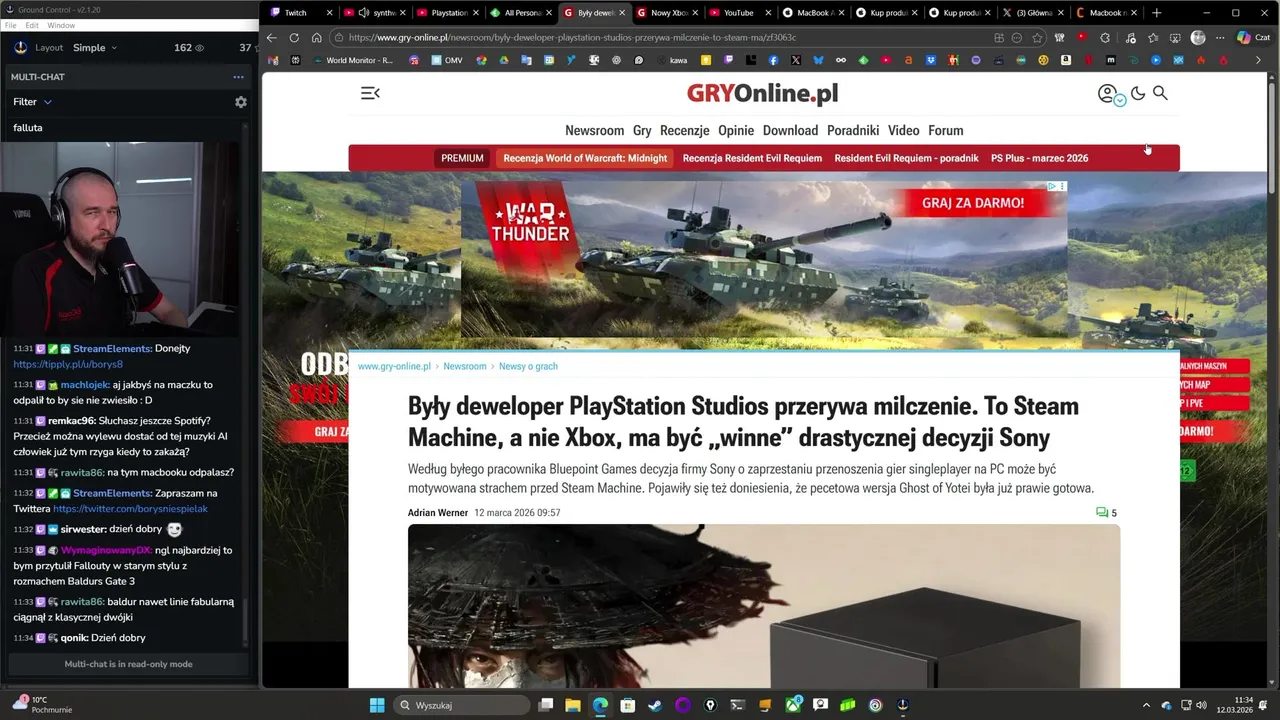The image size is (1280, 720).
Task: Click the viewer count eye icon
Action: pyautogui.click(x=199, y=48)
